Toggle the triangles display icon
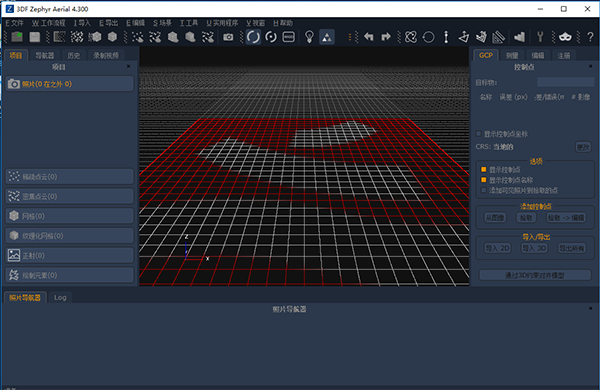 tap(327, 37)
